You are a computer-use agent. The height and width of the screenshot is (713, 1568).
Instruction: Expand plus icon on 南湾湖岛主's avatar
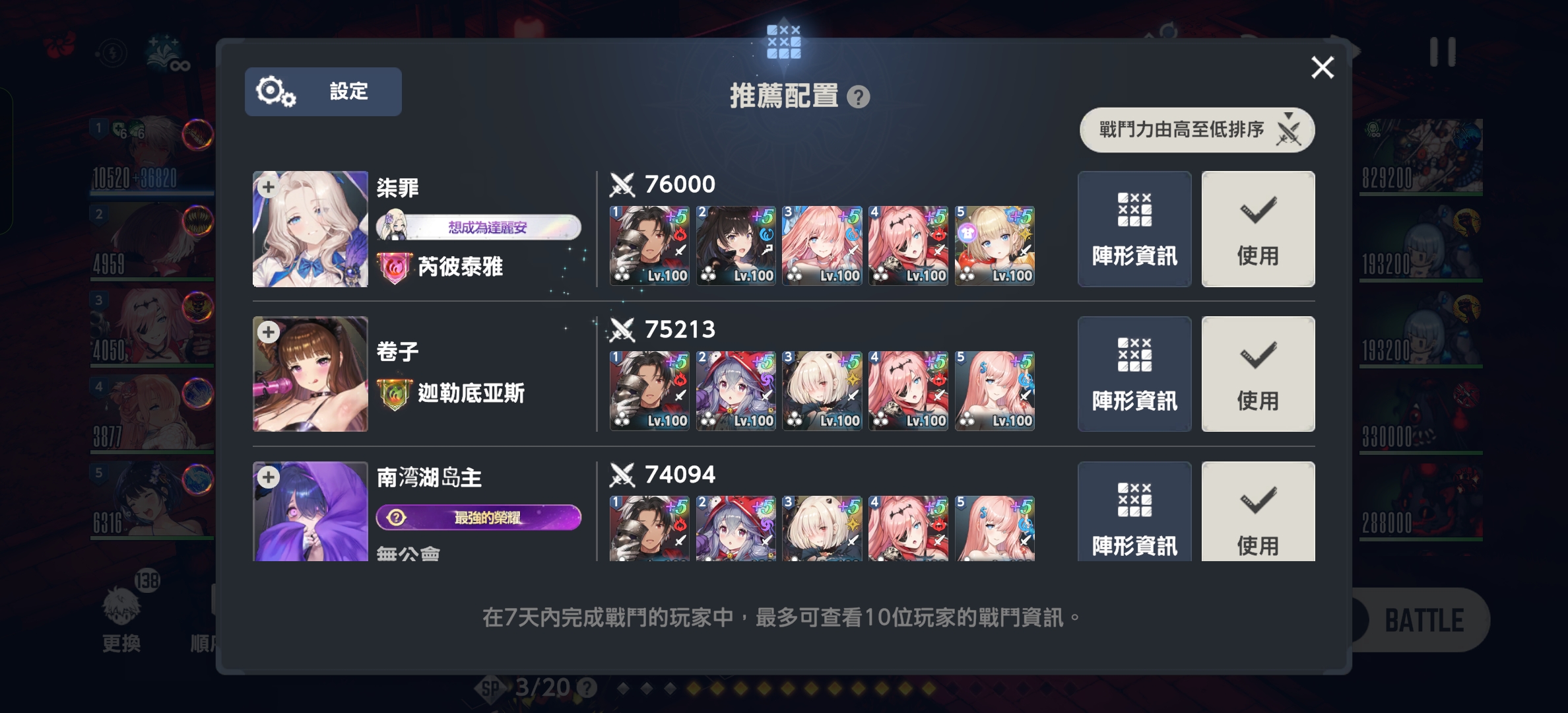268,477
